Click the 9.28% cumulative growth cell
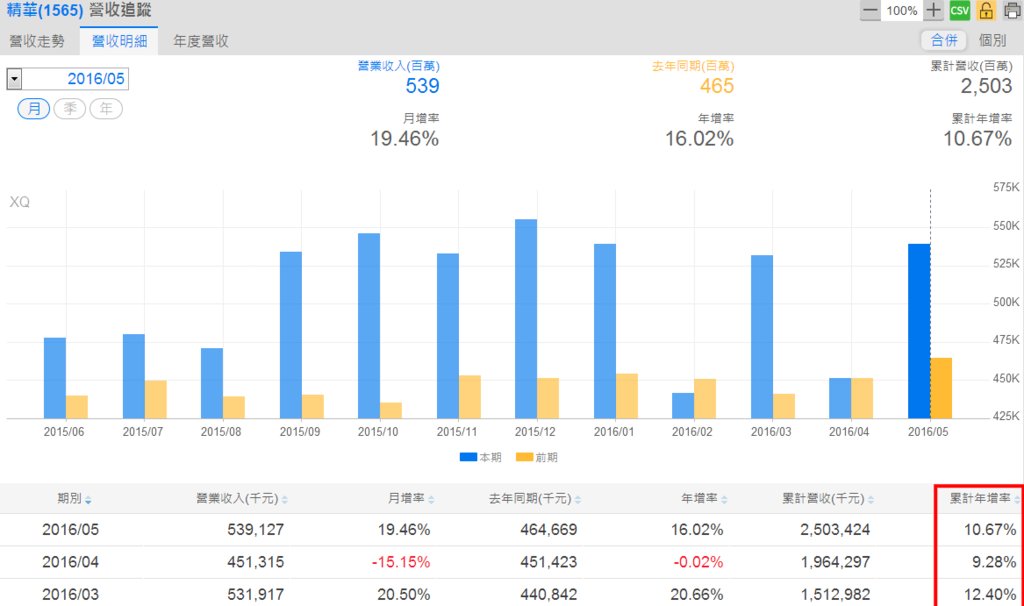 994,562
